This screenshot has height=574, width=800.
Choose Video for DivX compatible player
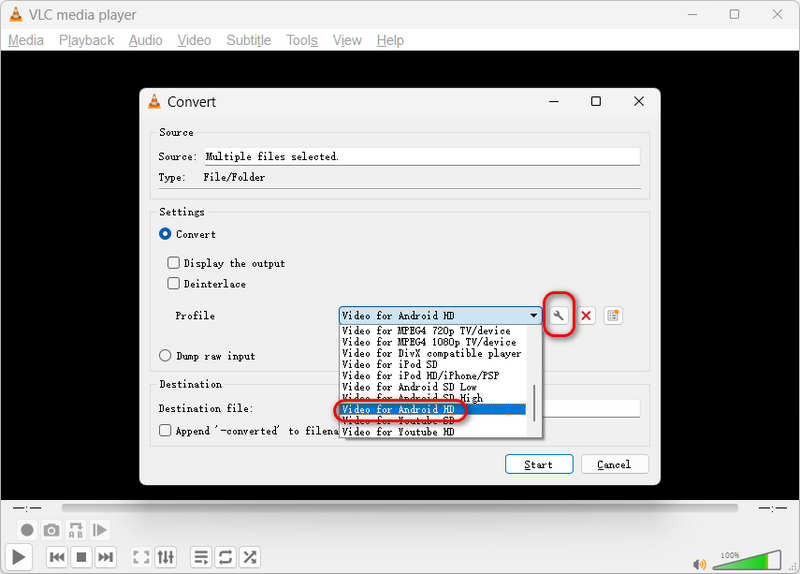433,353
